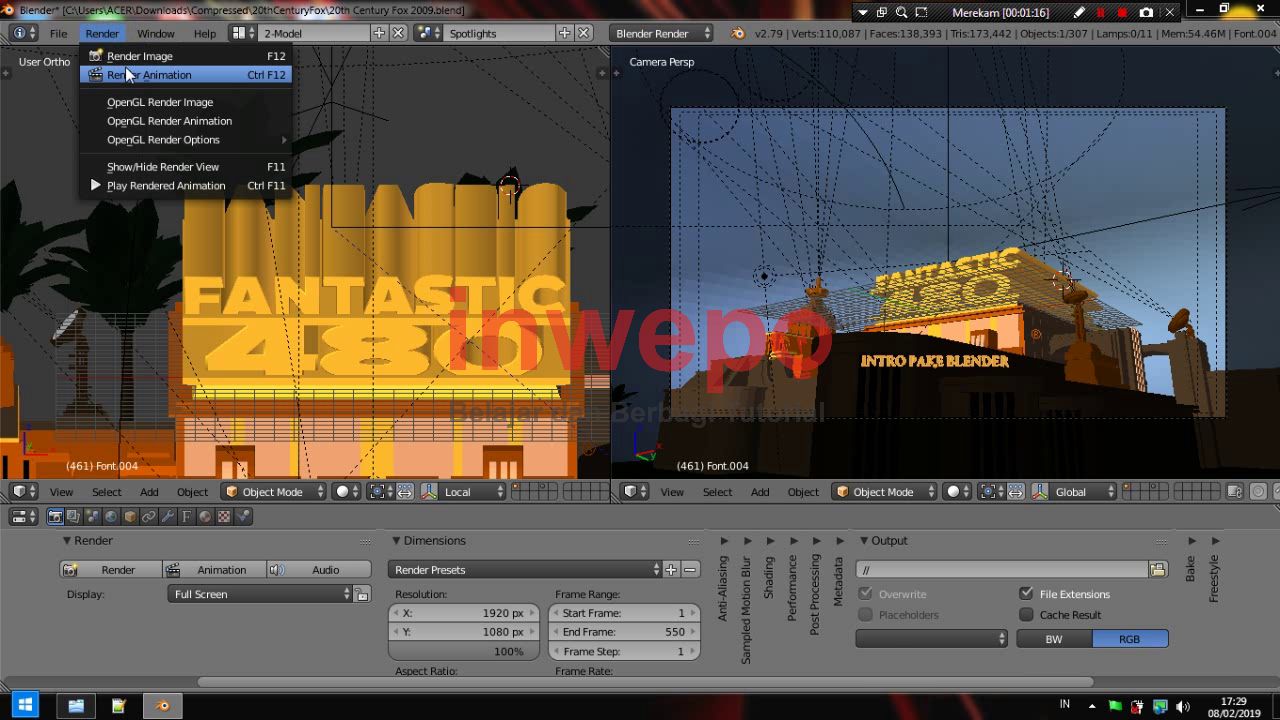Viewport: 1280px width, 720px height.
Task: Open the Font data properties tab (F icon)
Action: point(186,517)
